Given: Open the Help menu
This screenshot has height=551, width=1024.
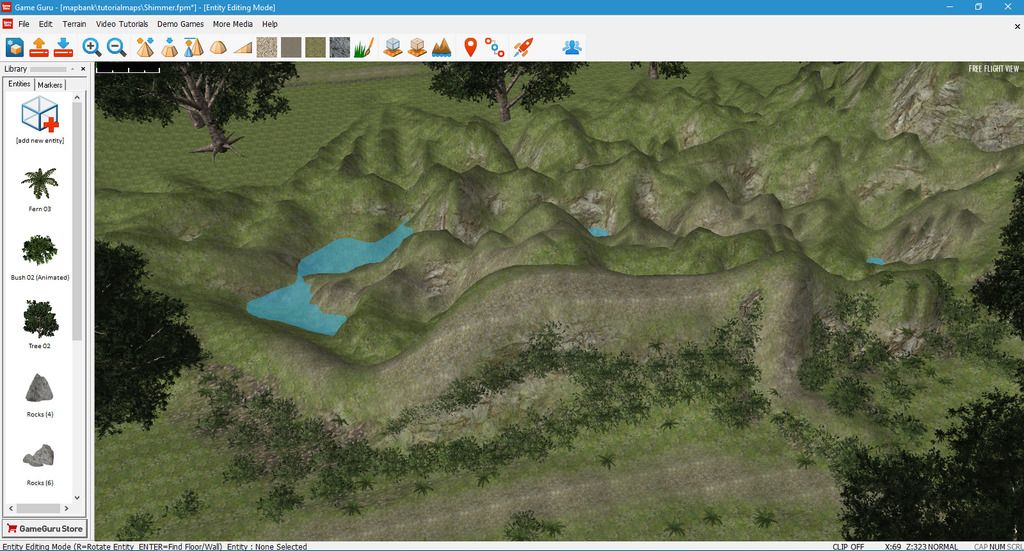Looking at the screenshot, I should tap(270, 24).
